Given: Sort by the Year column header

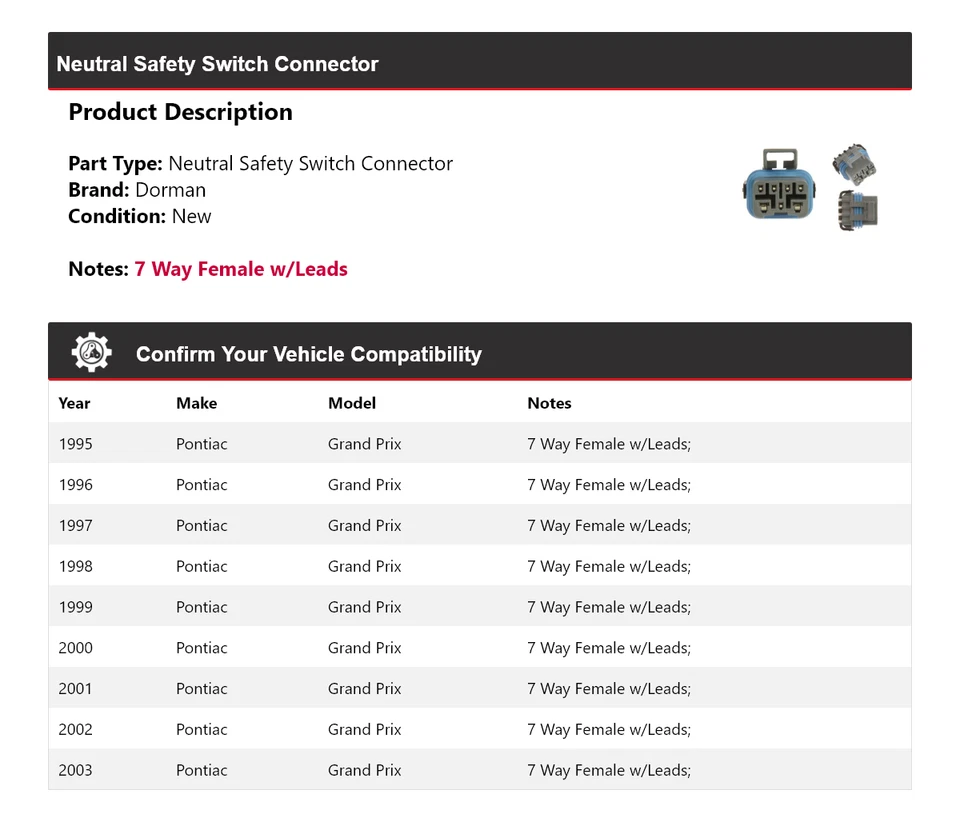Looking at the screenshot, I should (74, 403).
